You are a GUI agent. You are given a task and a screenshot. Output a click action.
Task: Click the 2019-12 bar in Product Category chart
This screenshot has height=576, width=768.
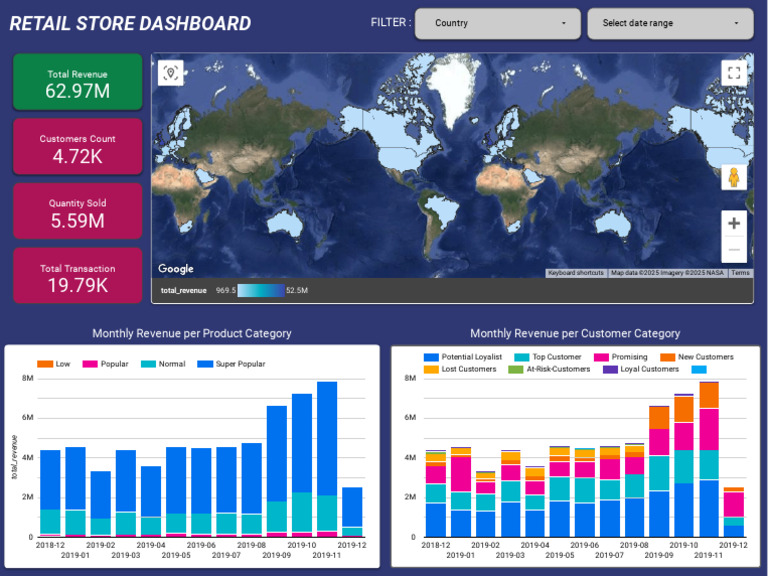click(x=352, y=512)
